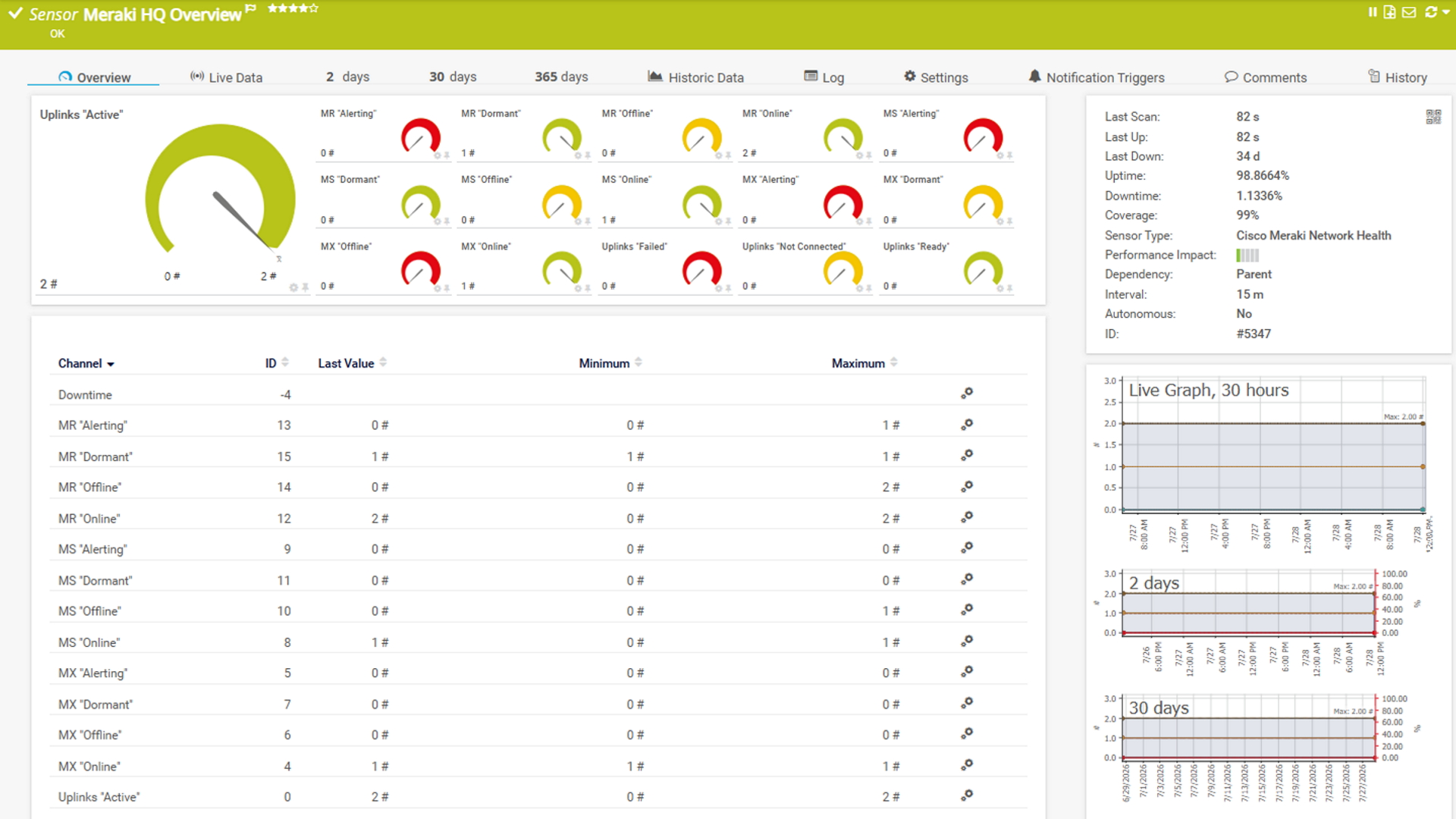Viewport: 1456px width, 819px height.
Task: Open the Comments tab
Action: tap(1266, 77)
